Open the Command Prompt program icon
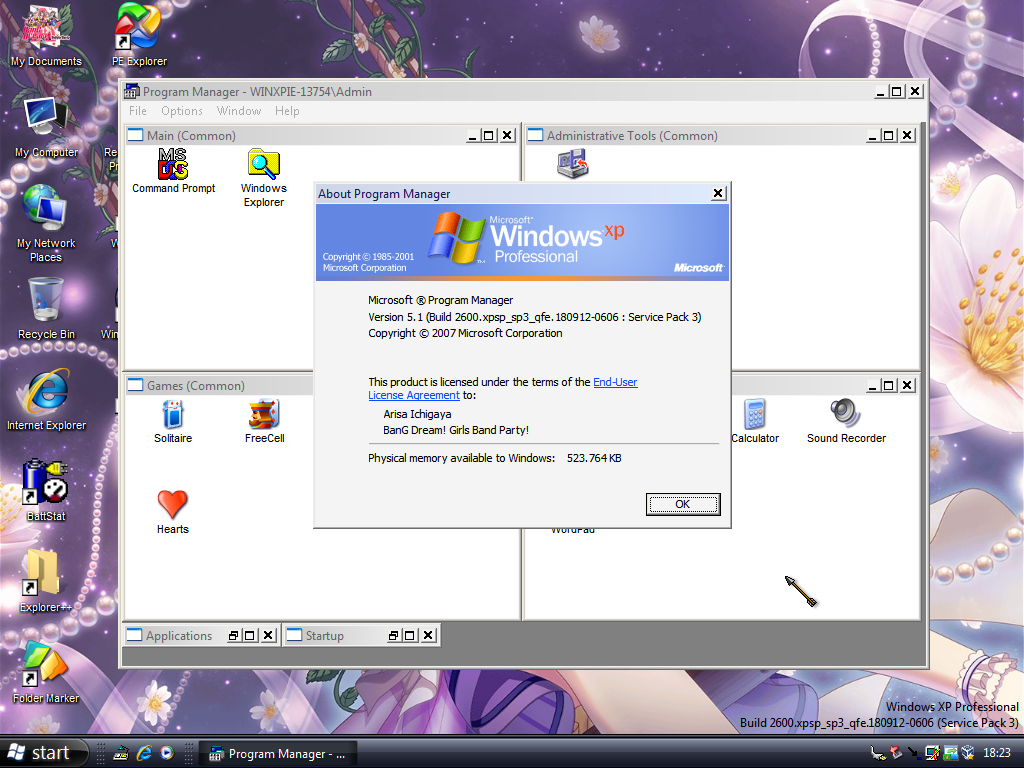Screen dimensions: 1024x768 tap(173, 171)
